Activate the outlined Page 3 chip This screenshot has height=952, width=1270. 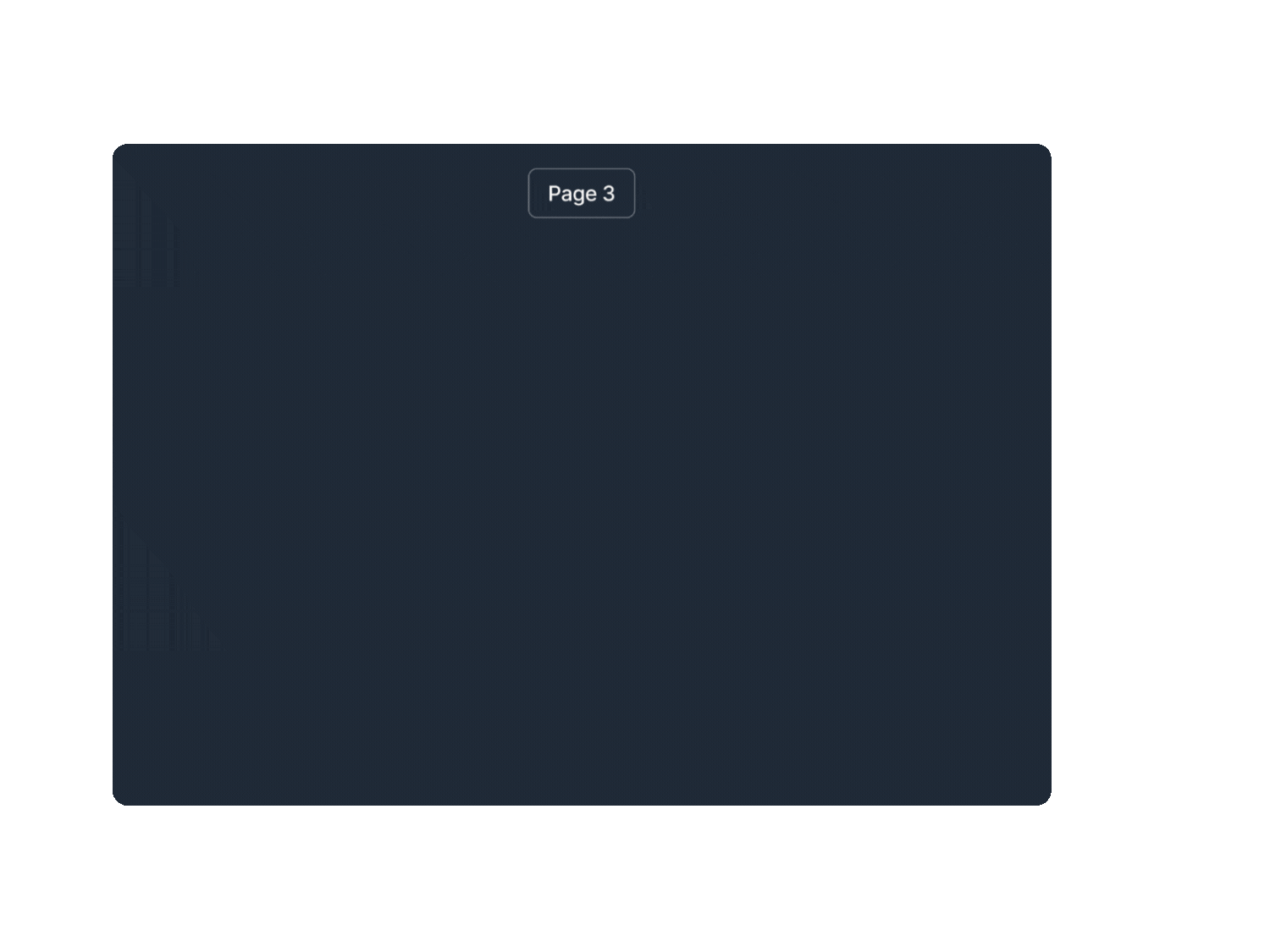(x=582, y=193)
